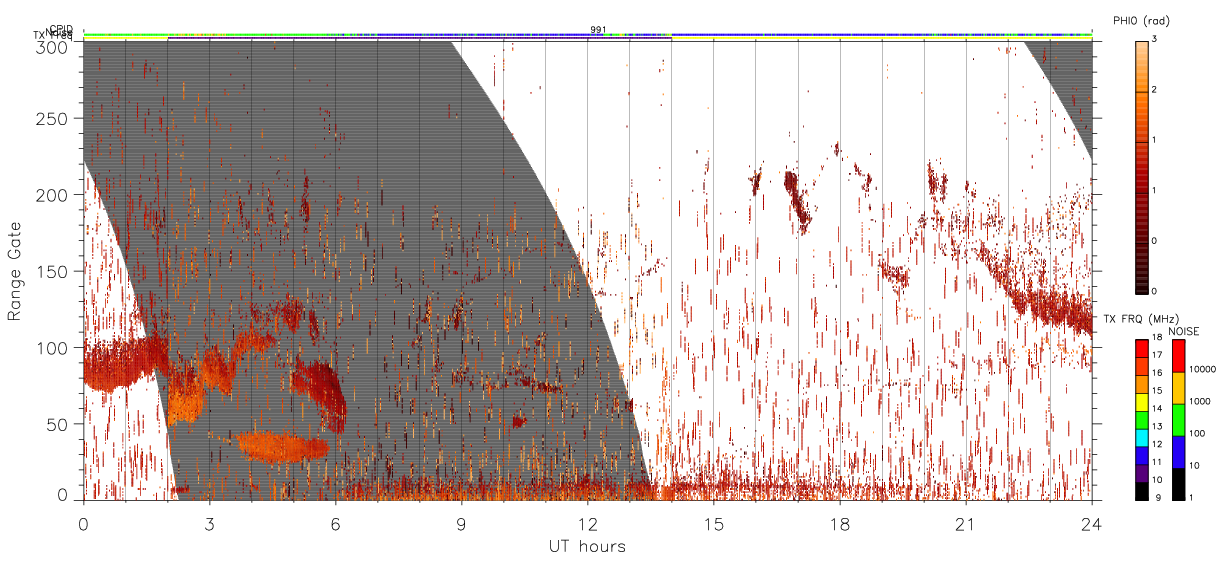Image resolution: width=1228 pixels, height=567 pixels.
Task: Click tick label 15 on UT hours axis
Action: point(713,525)
